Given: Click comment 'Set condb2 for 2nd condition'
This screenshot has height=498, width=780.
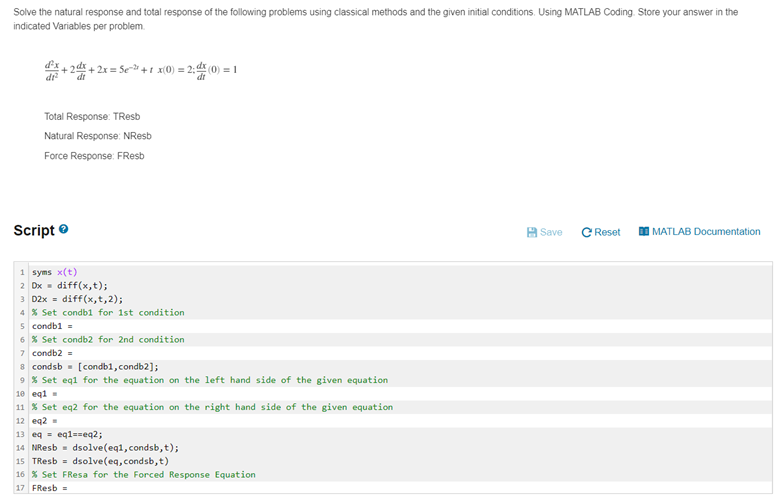Looking at the screenshot, I should coord(108,339).
